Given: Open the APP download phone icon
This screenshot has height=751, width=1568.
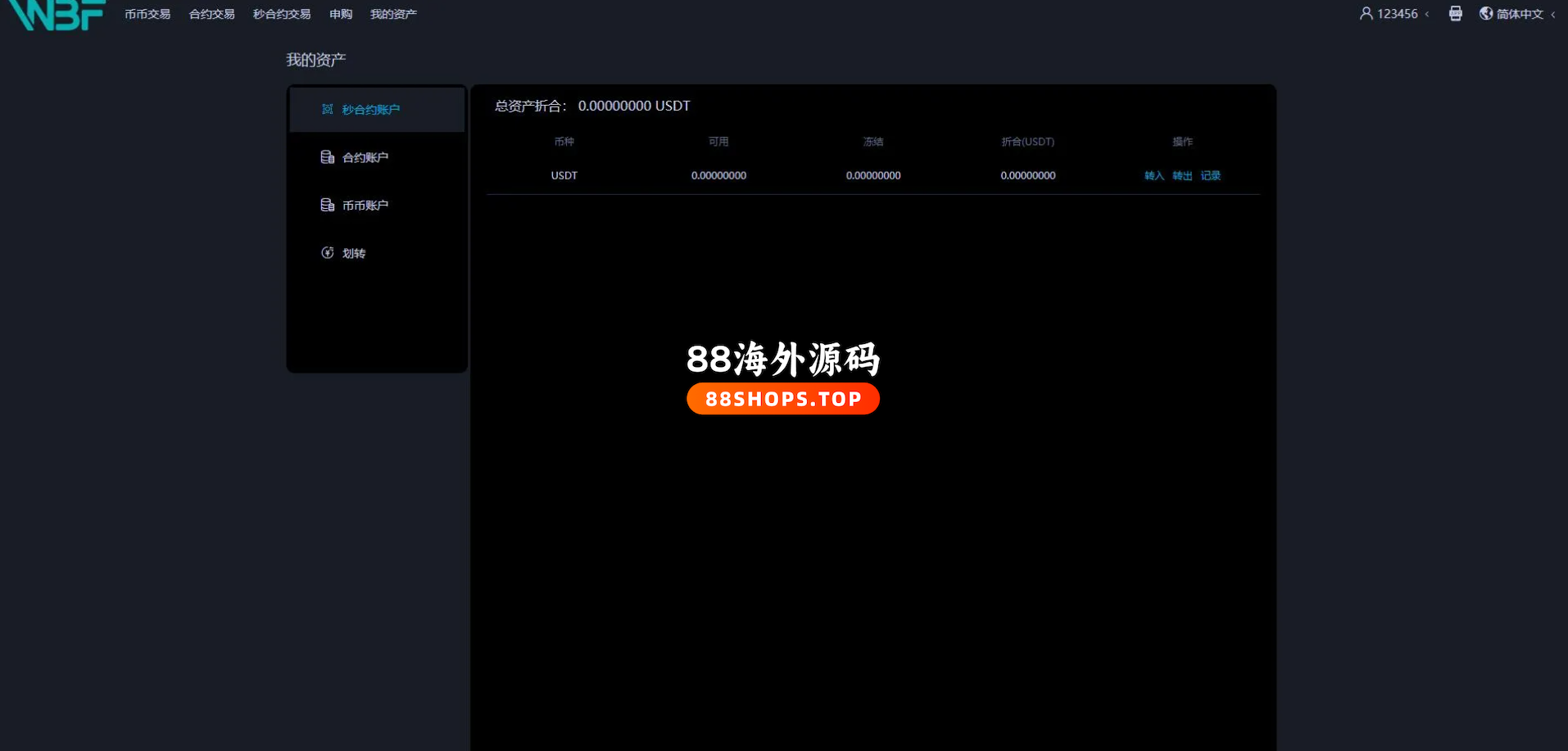Looking at the screenshot, I should (x=1455, y=14).
